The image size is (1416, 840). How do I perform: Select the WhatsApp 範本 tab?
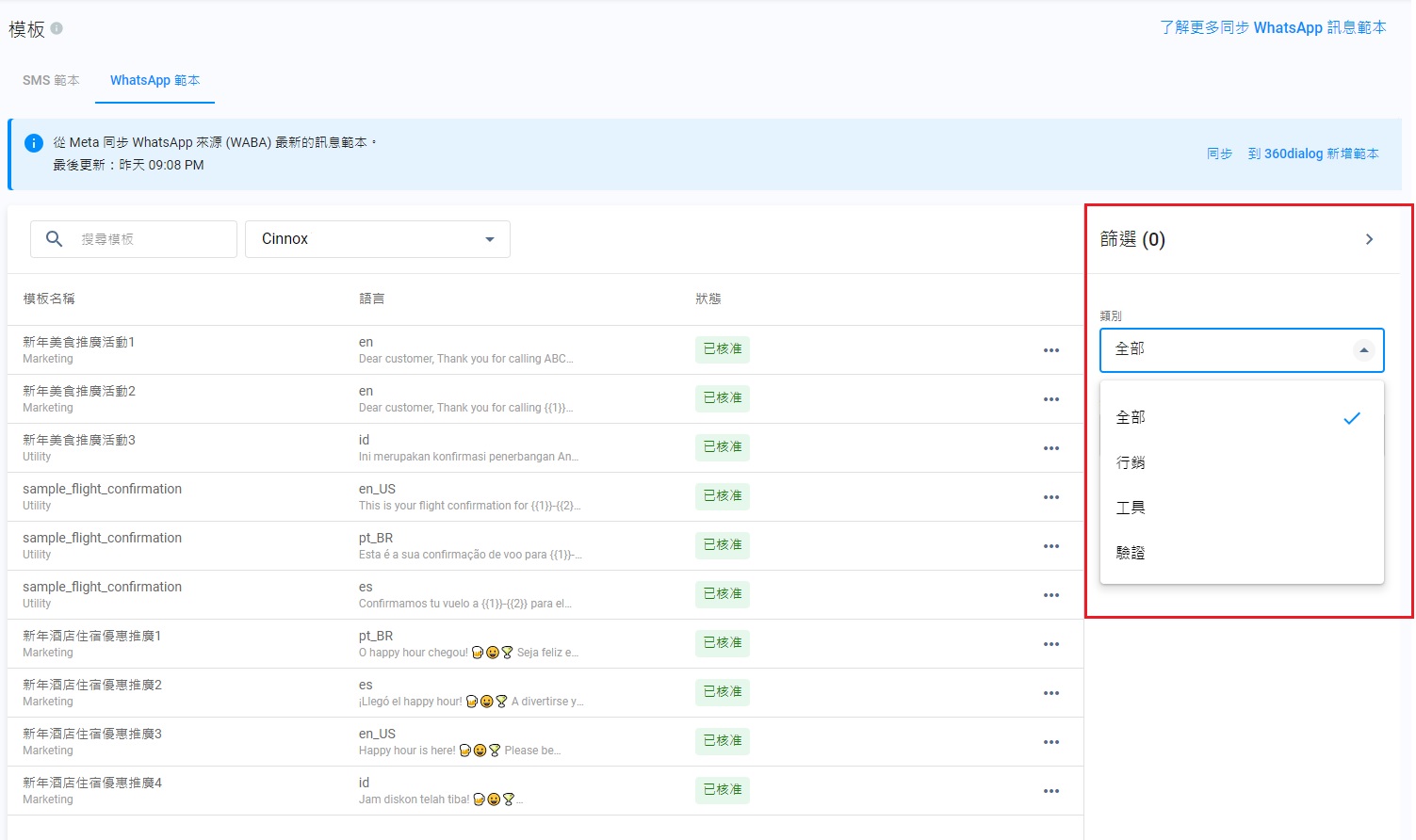coord(155,81)
